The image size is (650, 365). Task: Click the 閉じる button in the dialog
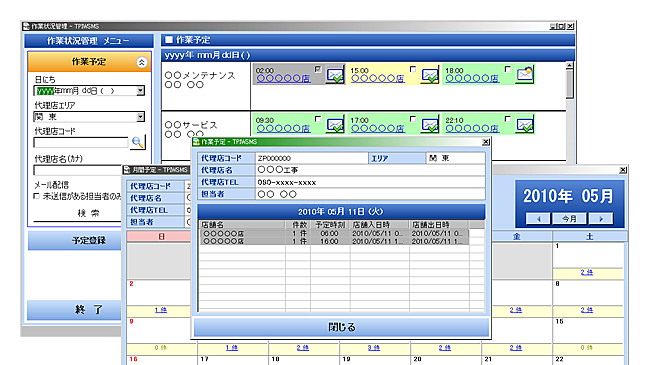pos(342,327)
